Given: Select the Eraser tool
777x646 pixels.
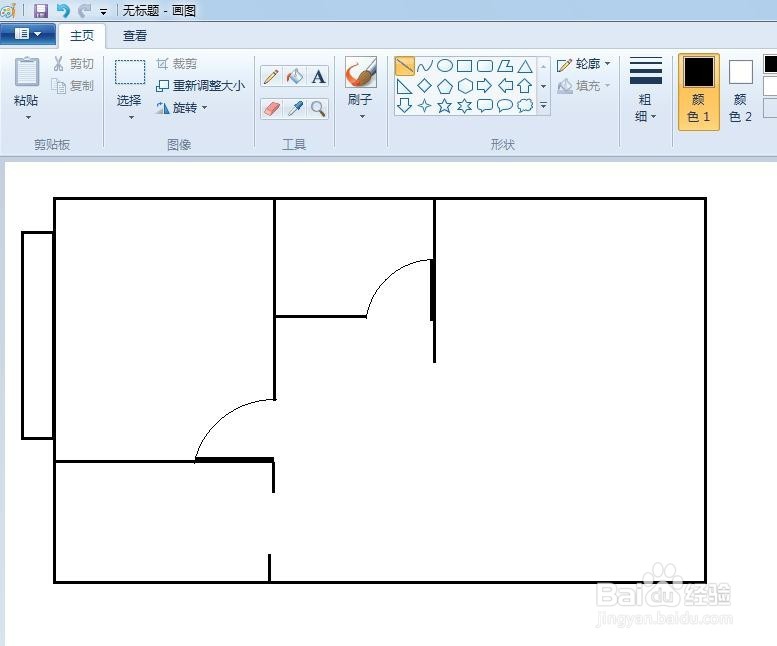Looking at the screenshot, I should click(x=272, y=108).
